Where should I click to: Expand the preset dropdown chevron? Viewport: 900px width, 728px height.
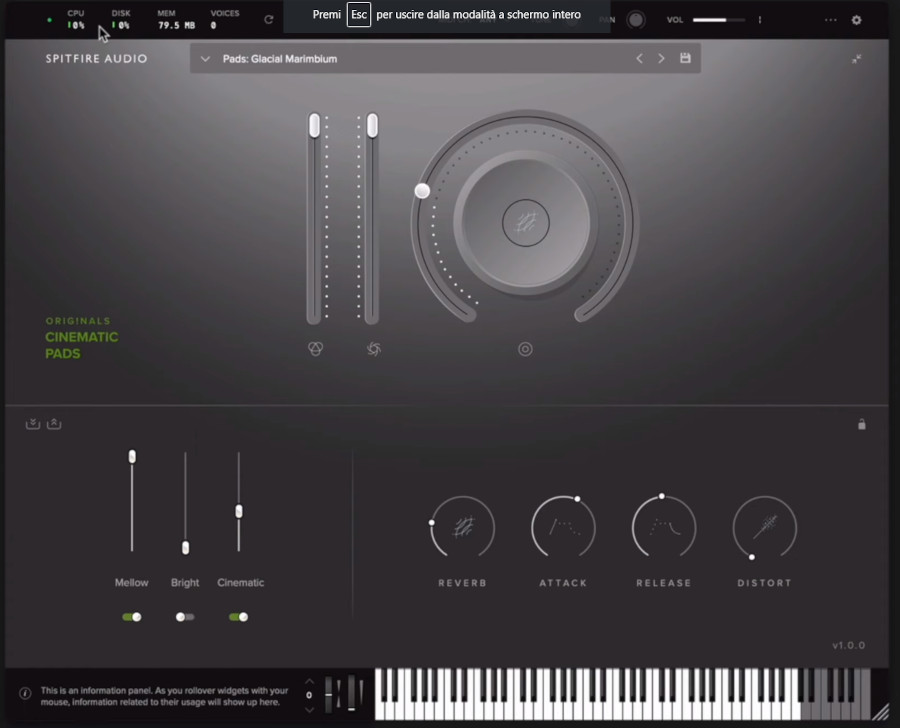[x=205, y=59]
